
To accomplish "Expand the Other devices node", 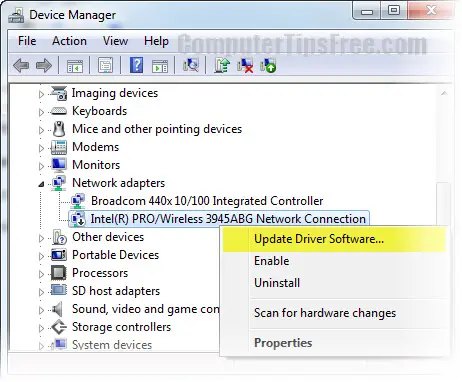I will pos(41,238).
